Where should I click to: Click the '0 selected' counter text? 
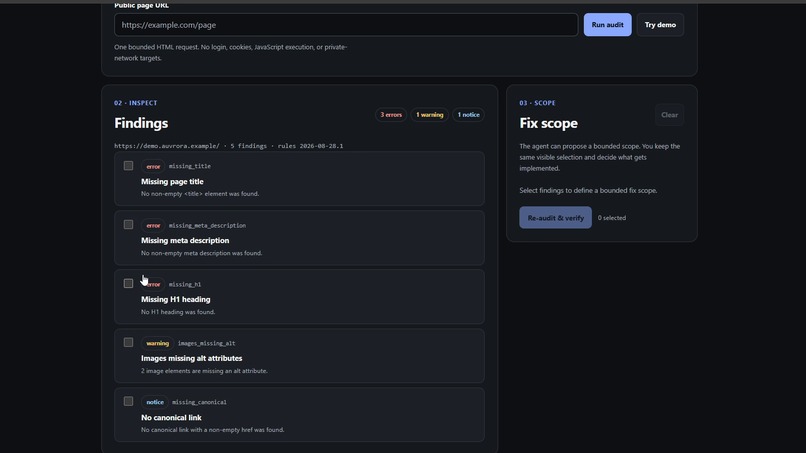(x=612, y=218)
